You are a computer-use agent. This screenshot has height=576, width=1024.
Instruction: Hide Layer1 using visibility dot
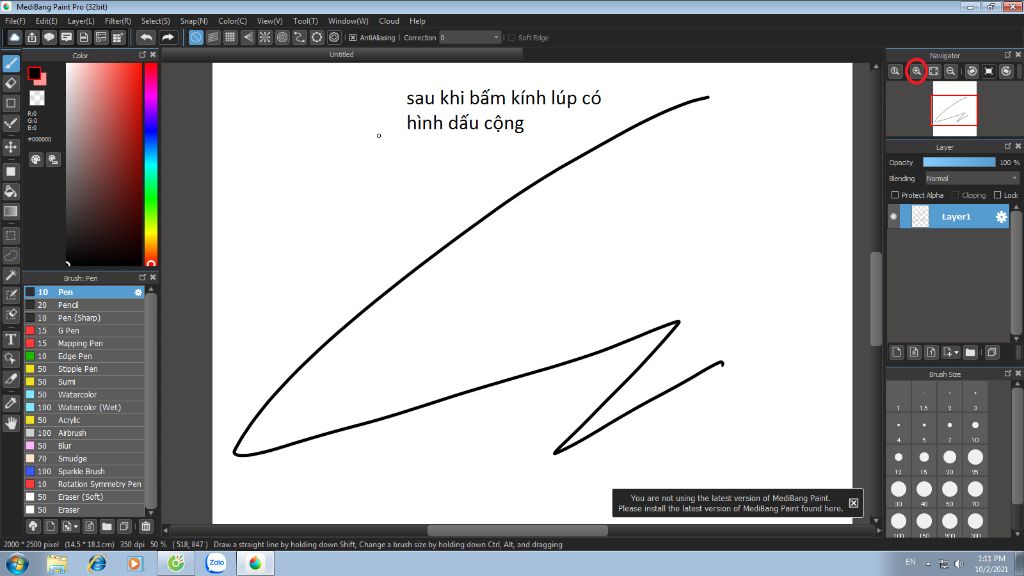(x=893, y=217)
